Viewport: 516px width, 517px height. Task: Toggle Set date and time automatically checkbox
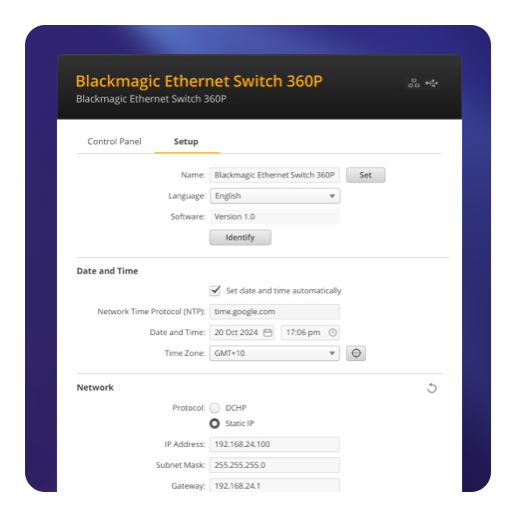coord(215,291)
